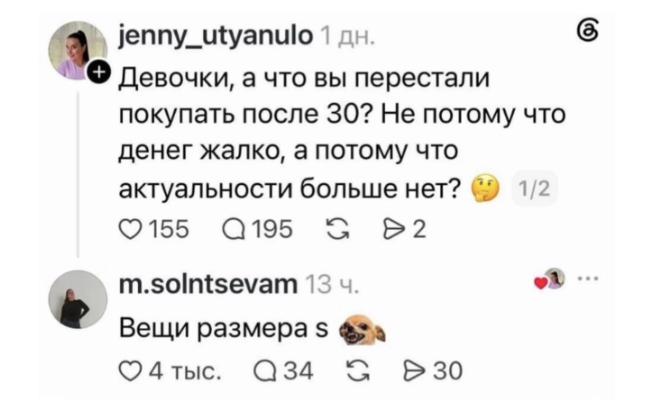Viewport: 667px width, 415px height.
Task: Repost the jenny_utyanulo thread
Action: (x=337, y=230)
